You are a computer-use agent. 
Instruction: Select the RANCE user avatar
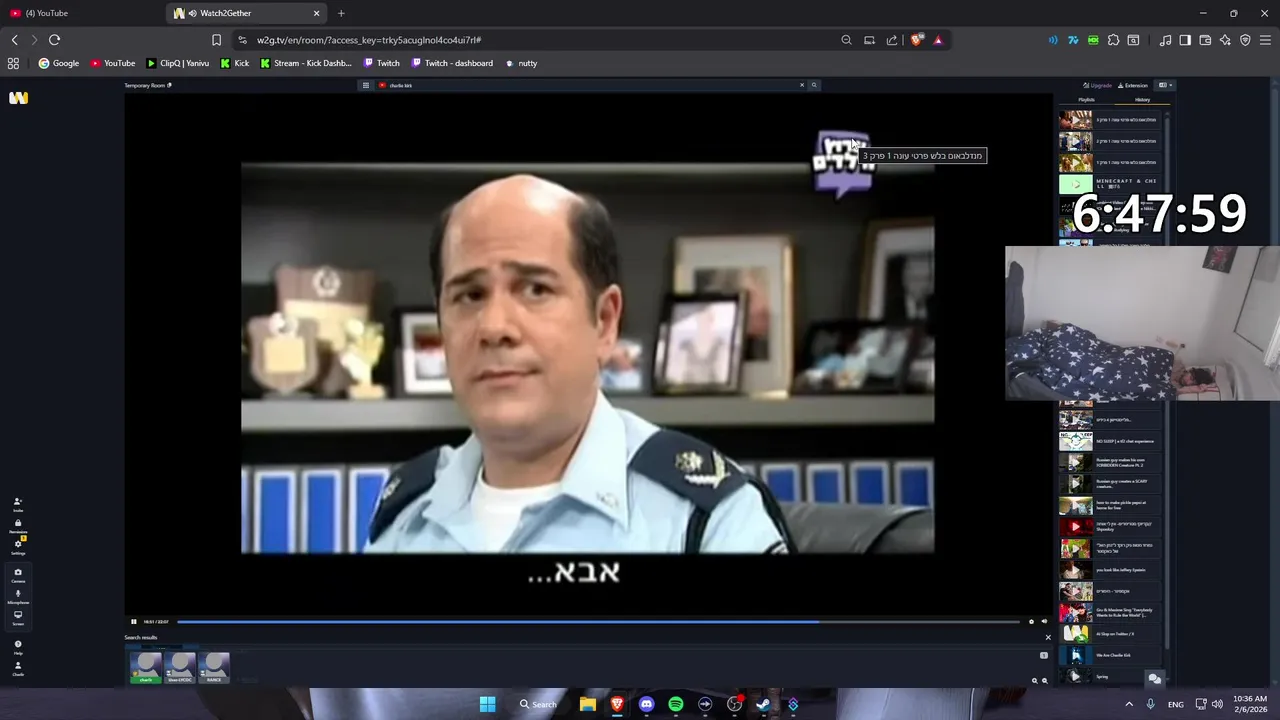click(x=214, y=667)
